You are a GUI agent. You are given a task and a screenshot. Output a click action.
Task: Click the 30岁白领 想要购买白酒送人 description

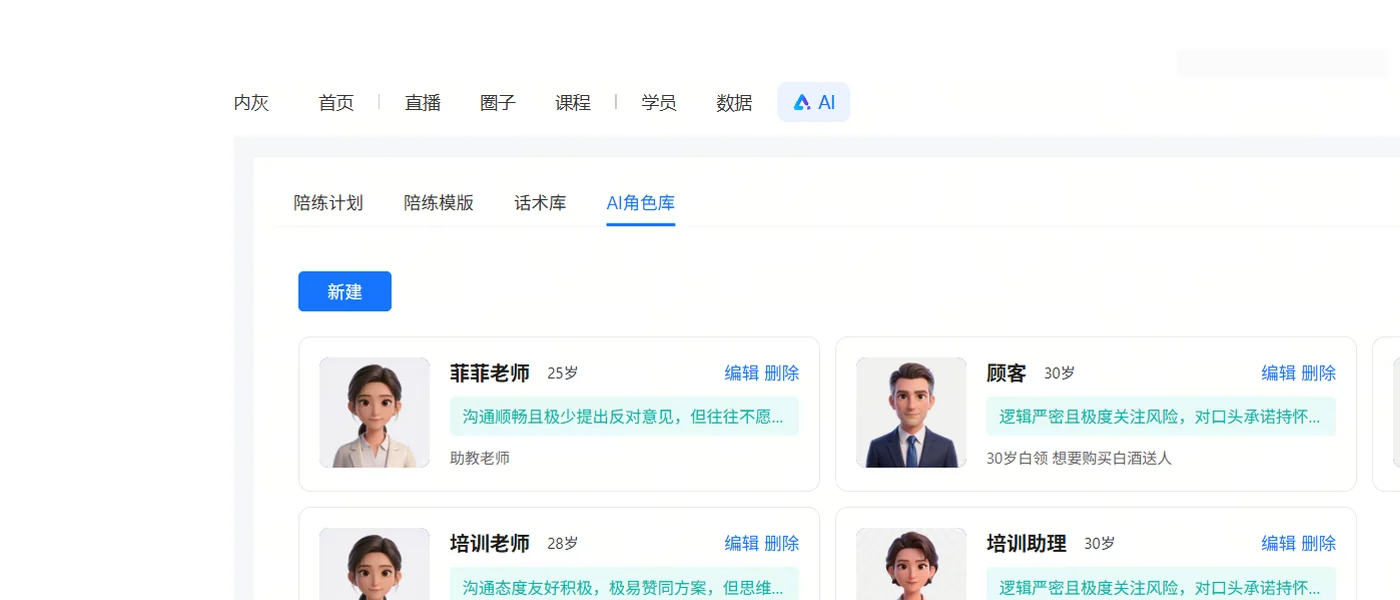click(1079, 458)
